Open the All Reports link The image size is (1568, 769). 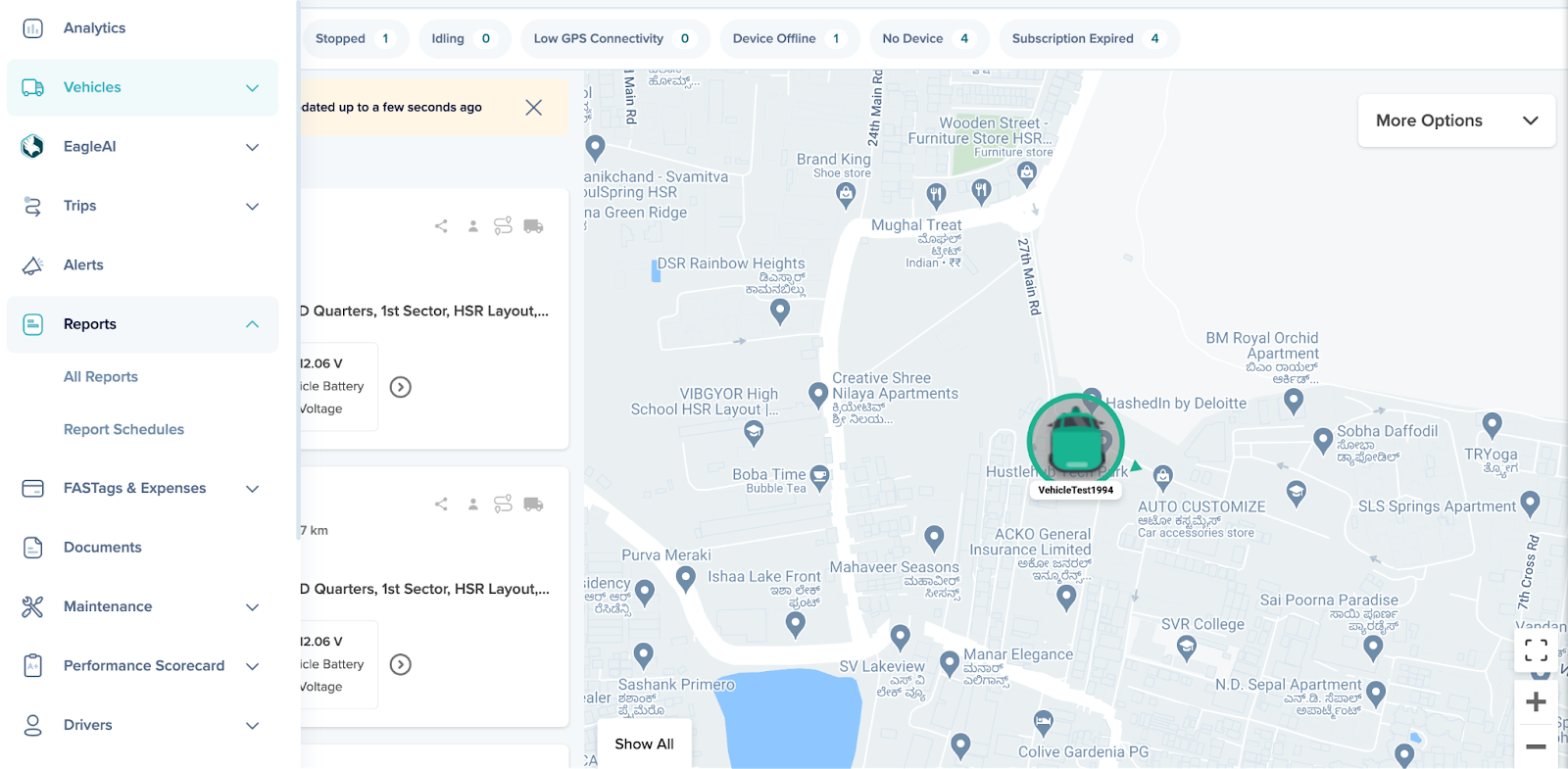click(x=101, y=377)
